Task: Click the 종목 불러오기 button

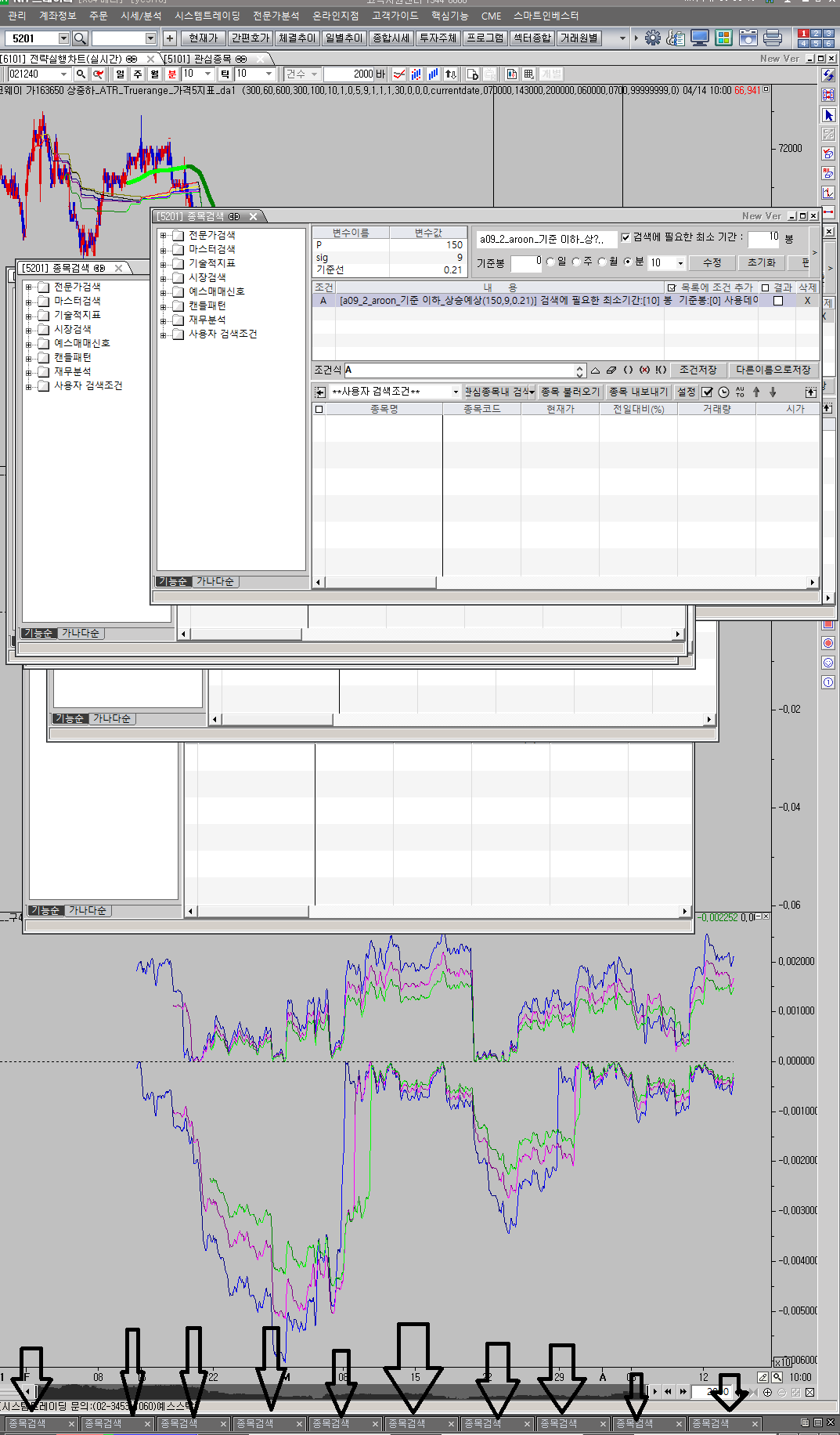Action: tap(569, 392)
